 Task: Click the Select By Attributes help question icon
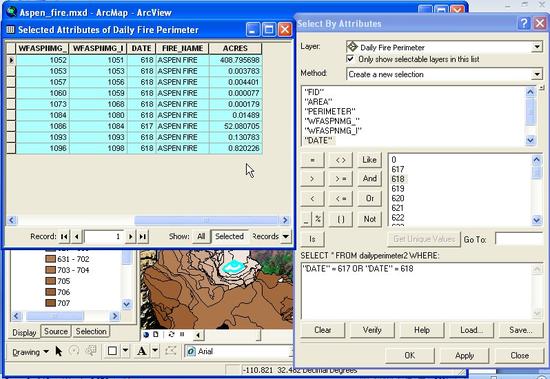point(524,24)
